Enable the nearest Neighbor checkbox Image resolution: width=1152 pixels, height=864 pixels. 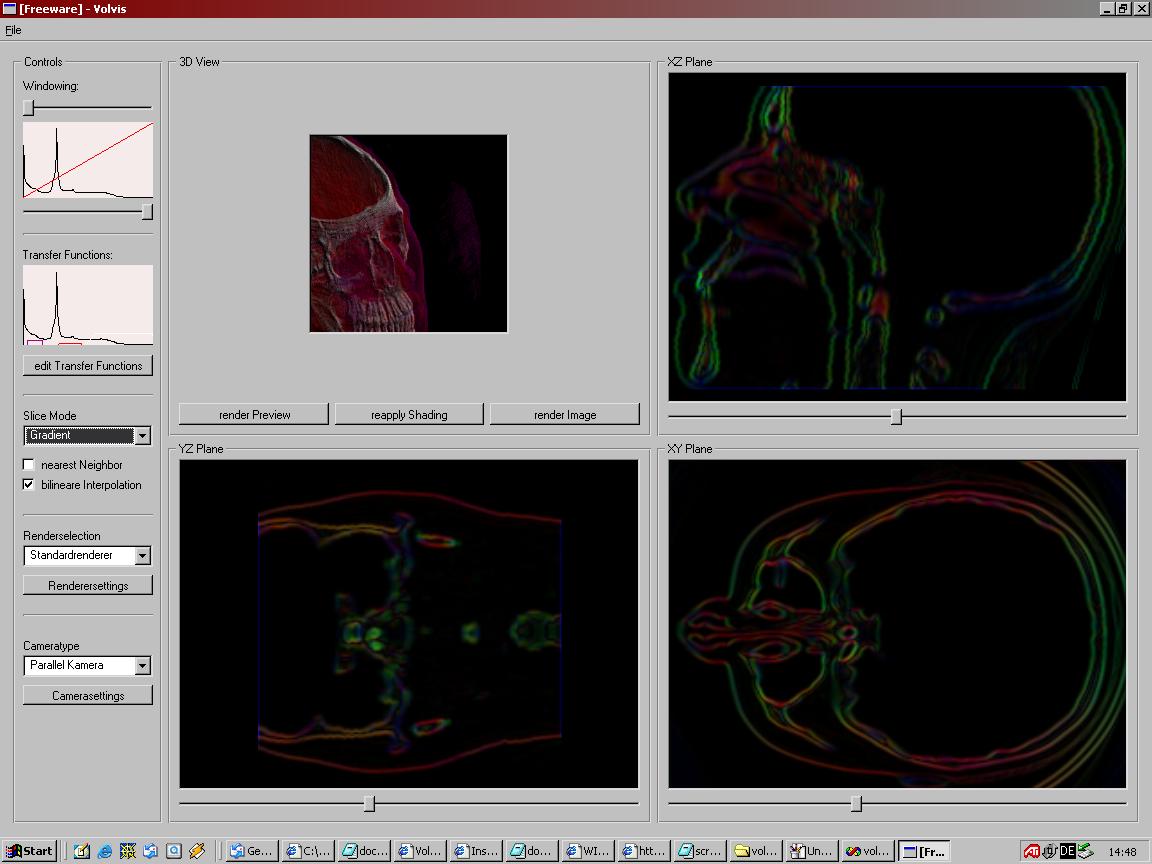[29, 465]
